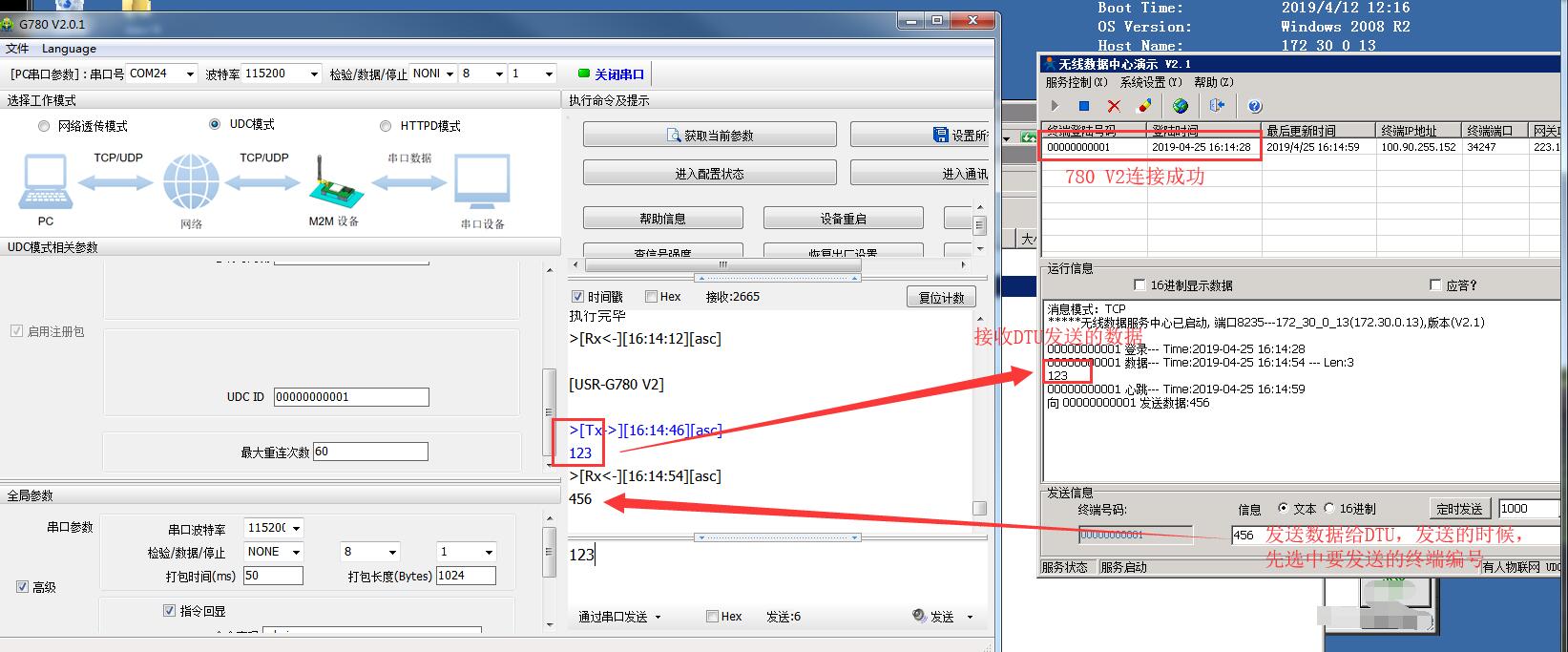Open the 系统设置(Y) menu
This screenshot has width=1568, height=652.
[x=1150, y=83]
